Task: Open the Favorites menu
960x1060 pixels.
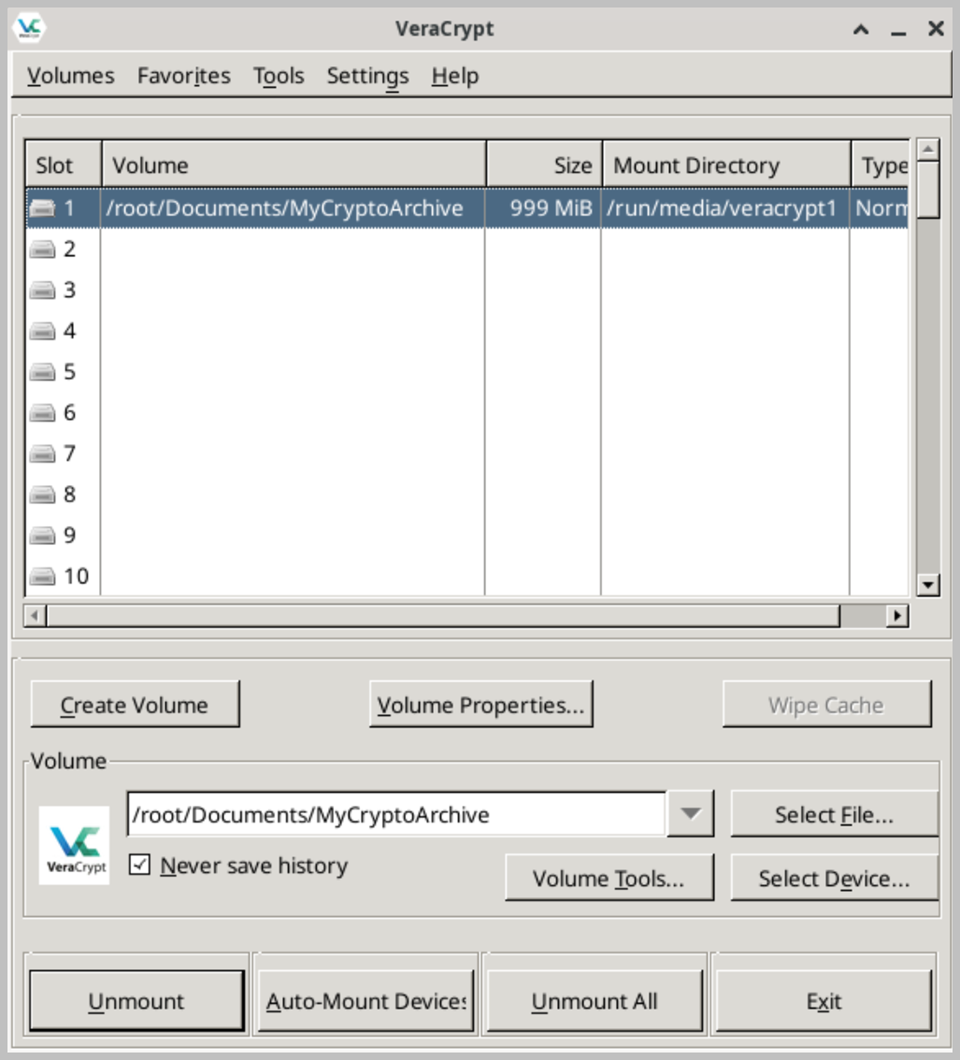Action: click(184, 76)
